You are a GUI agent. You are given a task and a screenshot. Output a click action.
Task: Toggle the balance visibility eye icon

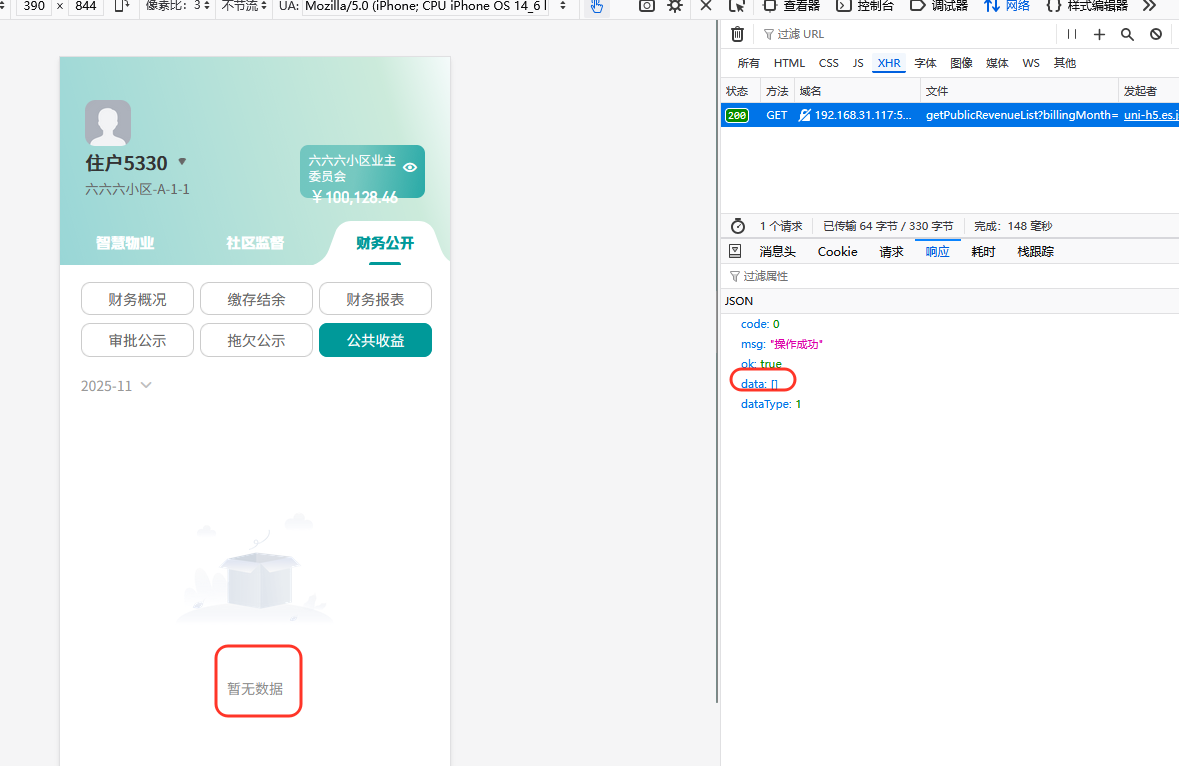coord(409,168)
